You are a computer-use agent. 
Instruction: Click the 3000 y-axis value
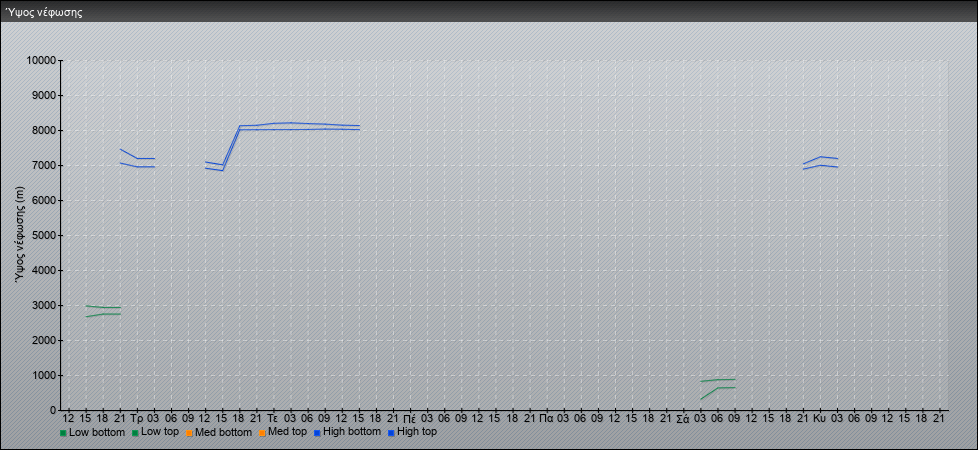(44, 305)
